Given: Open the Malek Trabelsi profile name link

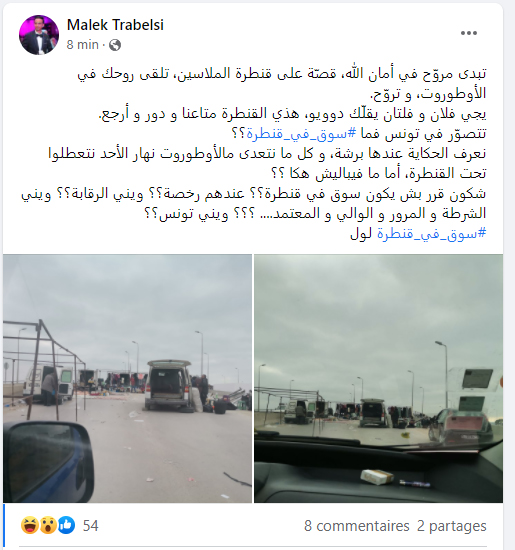Looking at the screenshot, I should (115, 25).
